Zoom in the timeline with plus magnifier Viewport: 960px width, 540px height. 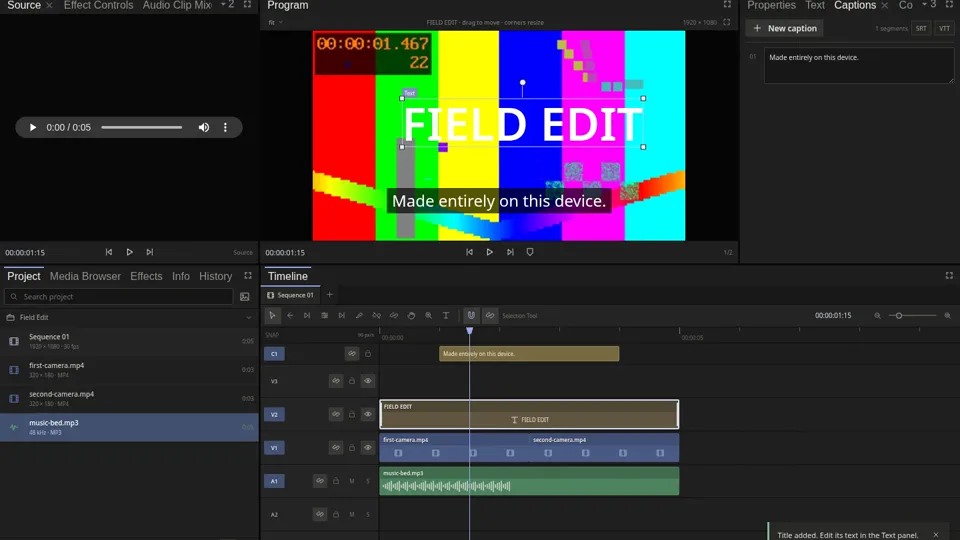pos(947,315)
